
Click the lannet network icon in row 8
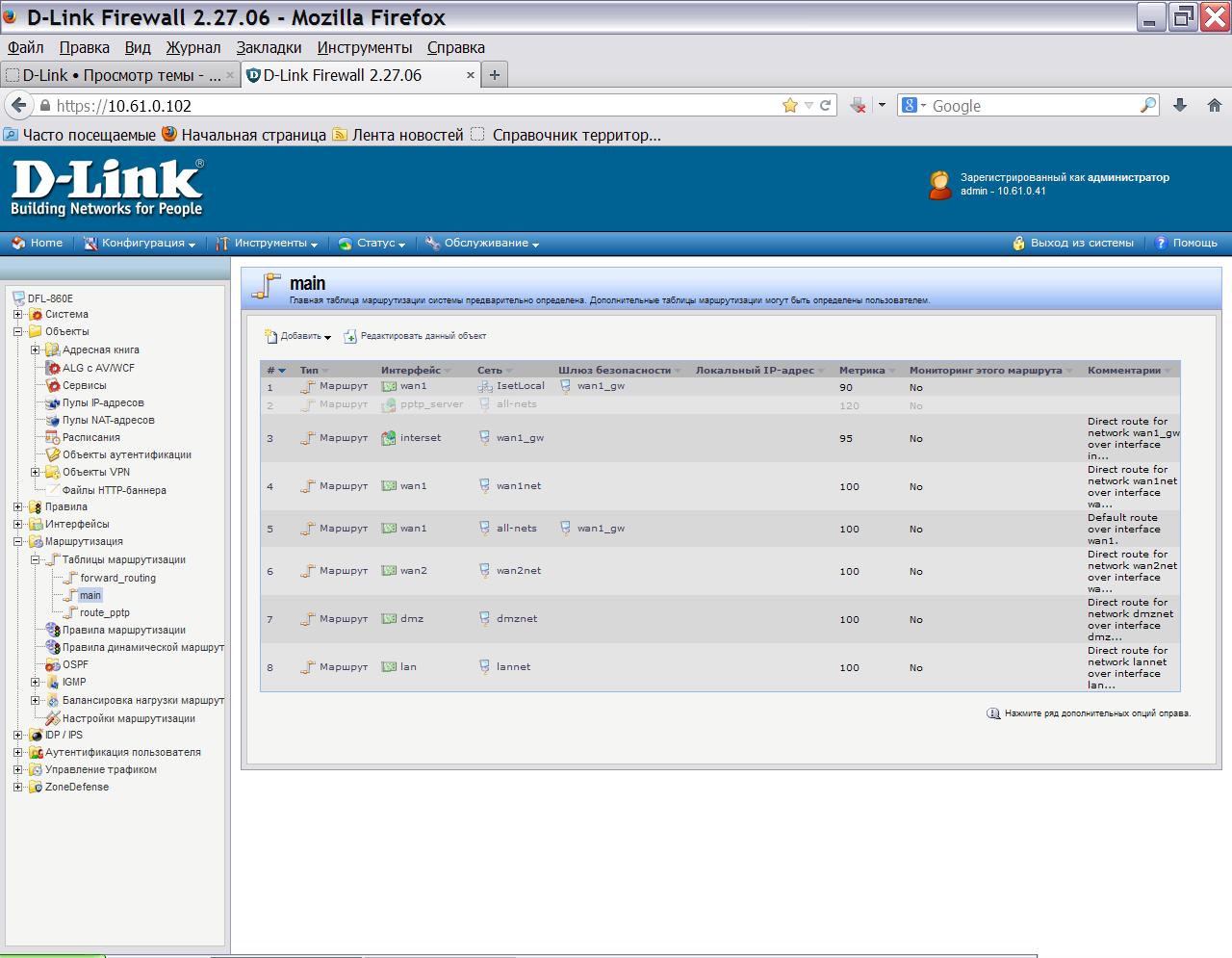coord(484,667)
